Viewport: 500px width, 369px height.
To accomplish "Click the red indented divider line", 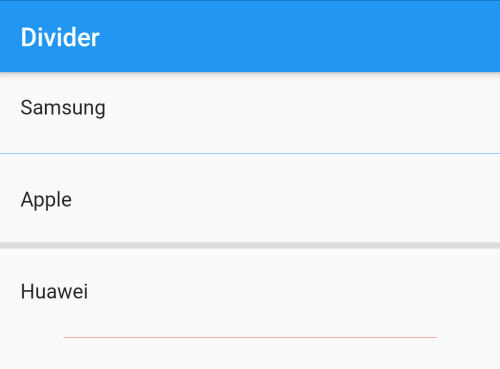I will coord(250,337).
